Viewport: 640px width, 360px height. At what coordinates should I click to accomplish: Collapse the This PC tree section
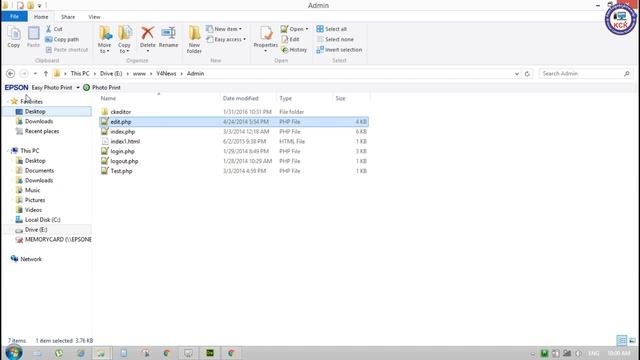coord(8,151)
